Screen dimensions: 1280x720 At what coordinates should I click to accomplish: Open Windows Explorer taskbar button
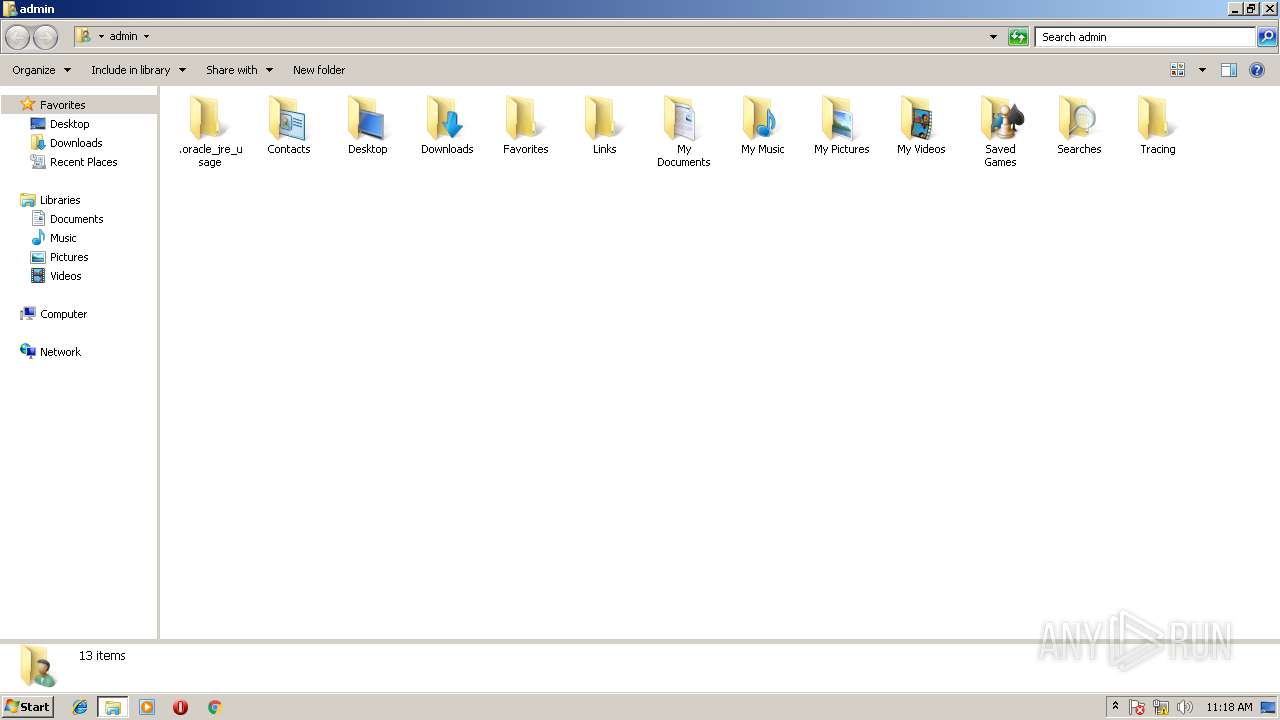113,707
